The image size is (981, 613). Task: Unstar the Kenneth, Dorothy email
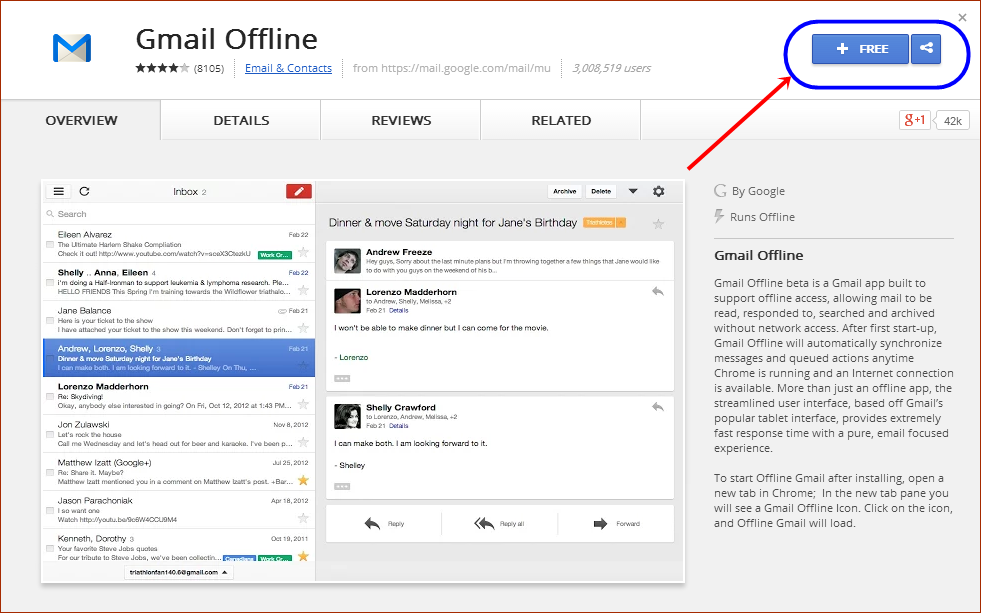[x=303, y=556]
